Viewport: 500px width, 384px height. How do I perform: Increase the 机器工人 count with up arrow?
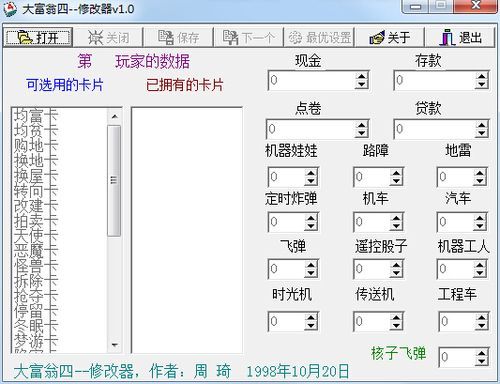(480, 265)
